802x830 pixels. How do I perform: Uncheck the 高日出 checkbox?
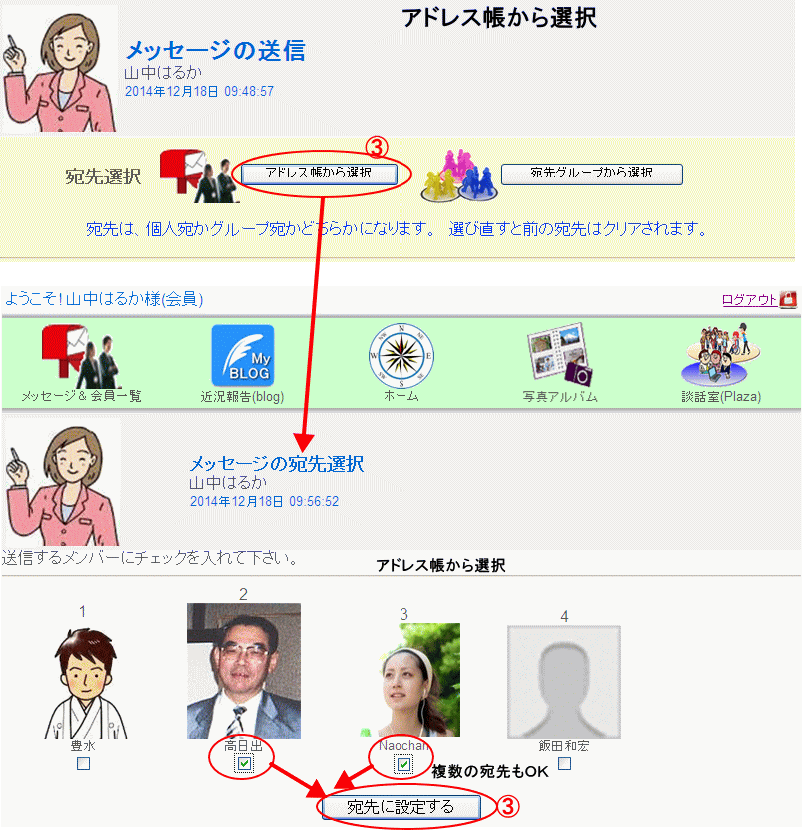coord(244,764)
